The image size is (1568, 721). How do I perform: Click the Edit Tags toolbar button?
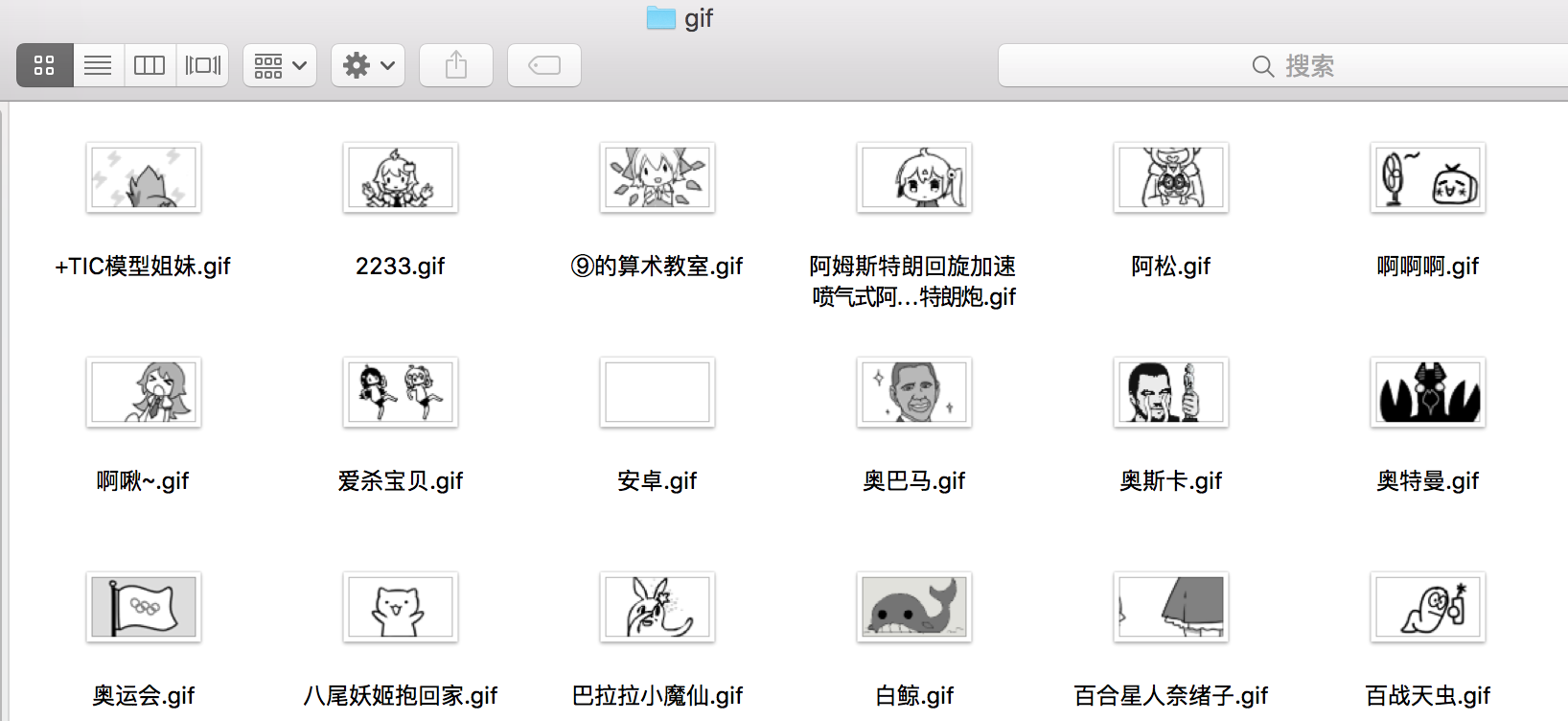(544, 65)
